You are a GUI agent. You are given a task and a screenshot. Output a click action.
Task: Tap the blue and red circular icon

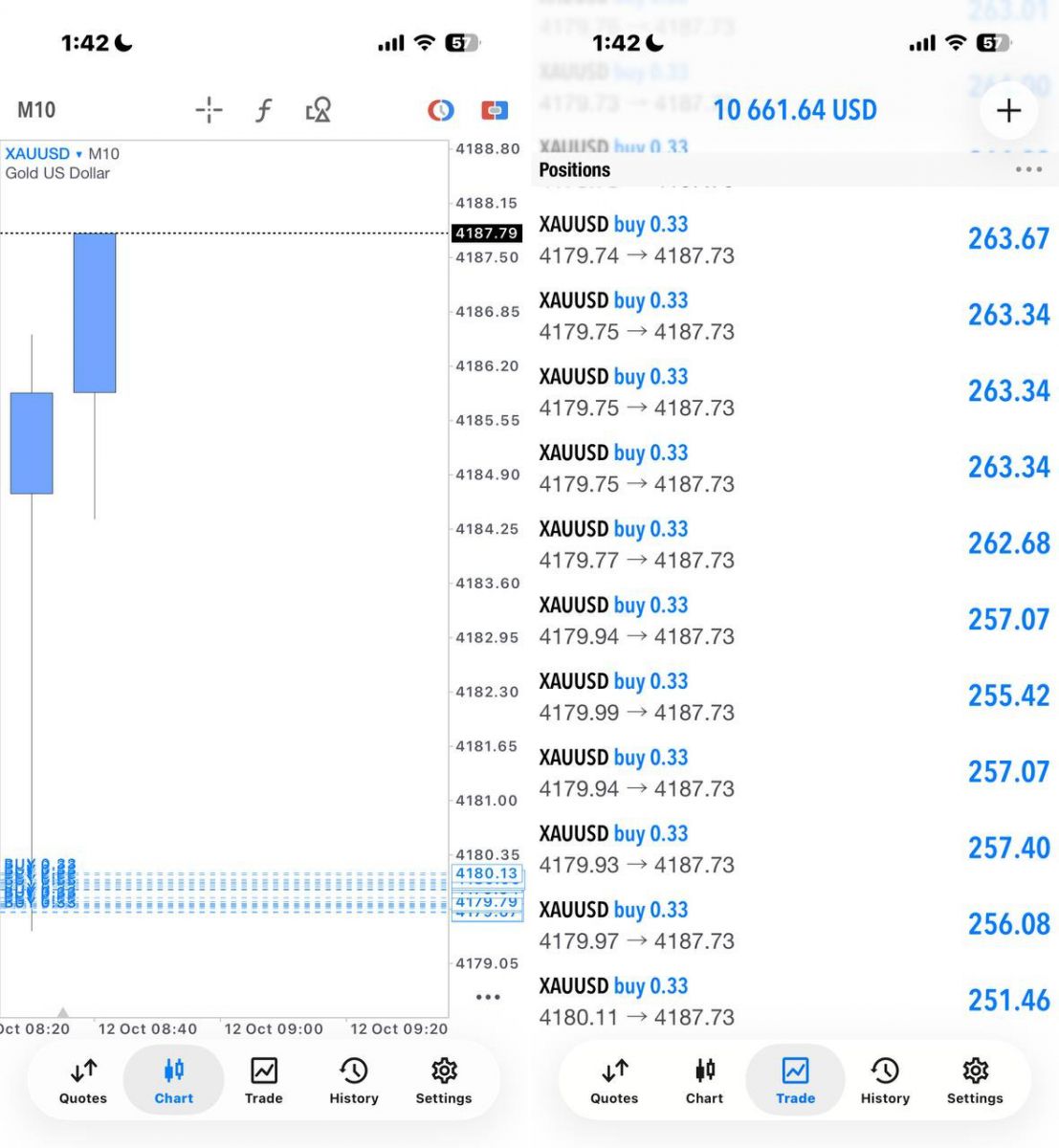[x=440, y=110]
